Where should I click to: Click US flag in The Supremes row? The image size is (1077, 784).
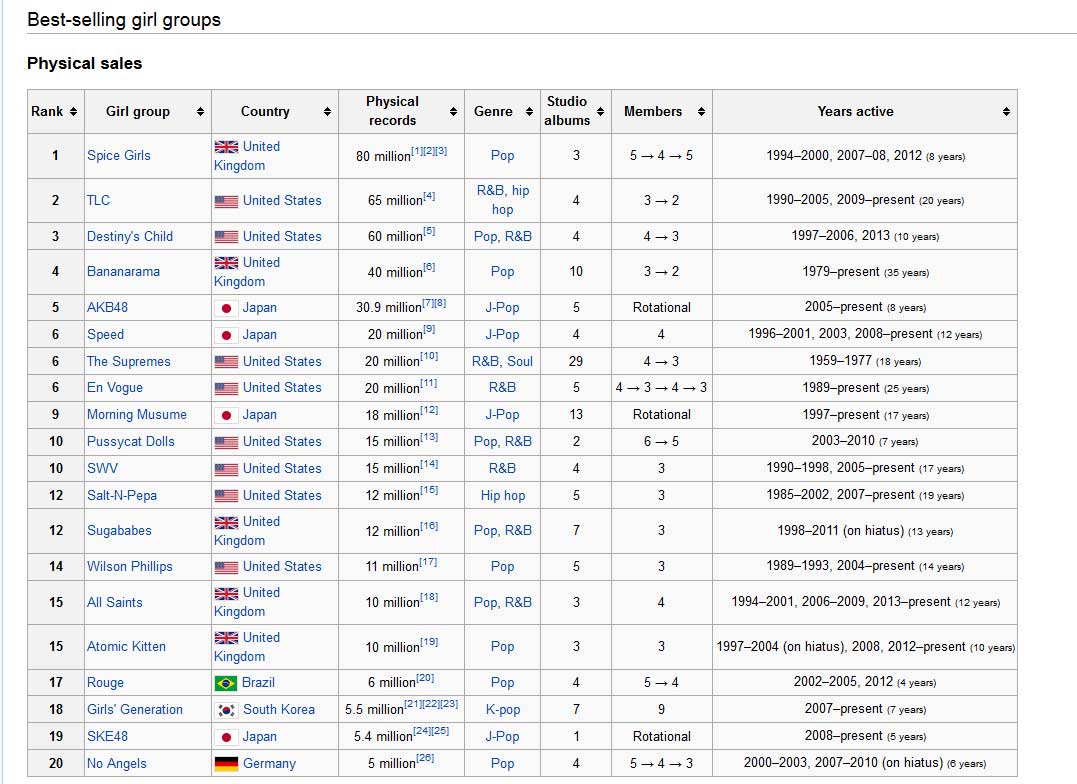(x=227, y=361)
